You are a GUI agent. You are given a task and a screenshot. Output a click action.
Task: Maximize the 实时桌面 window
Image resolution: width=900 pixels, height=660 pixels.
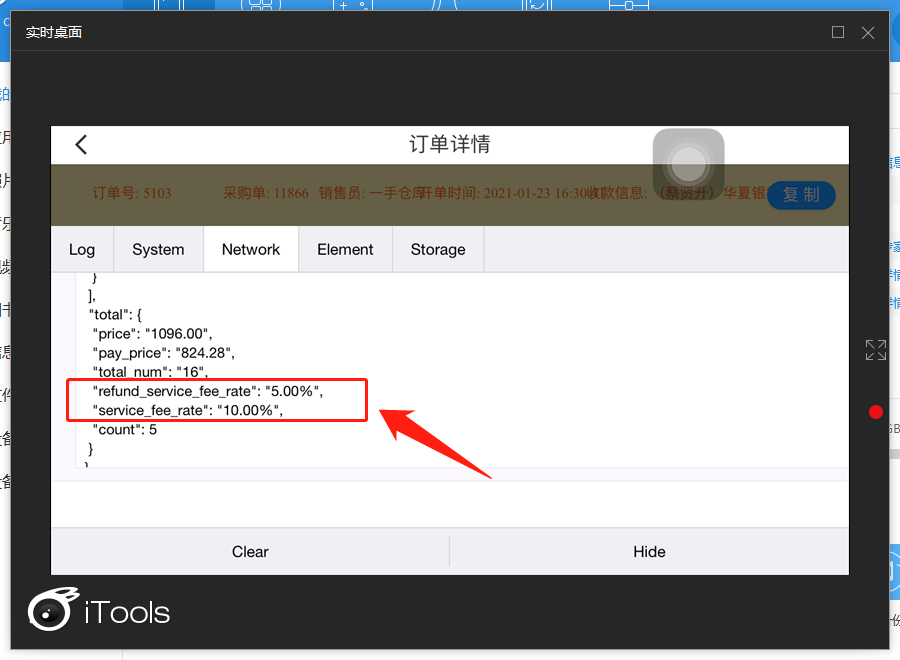click(837, 32)
